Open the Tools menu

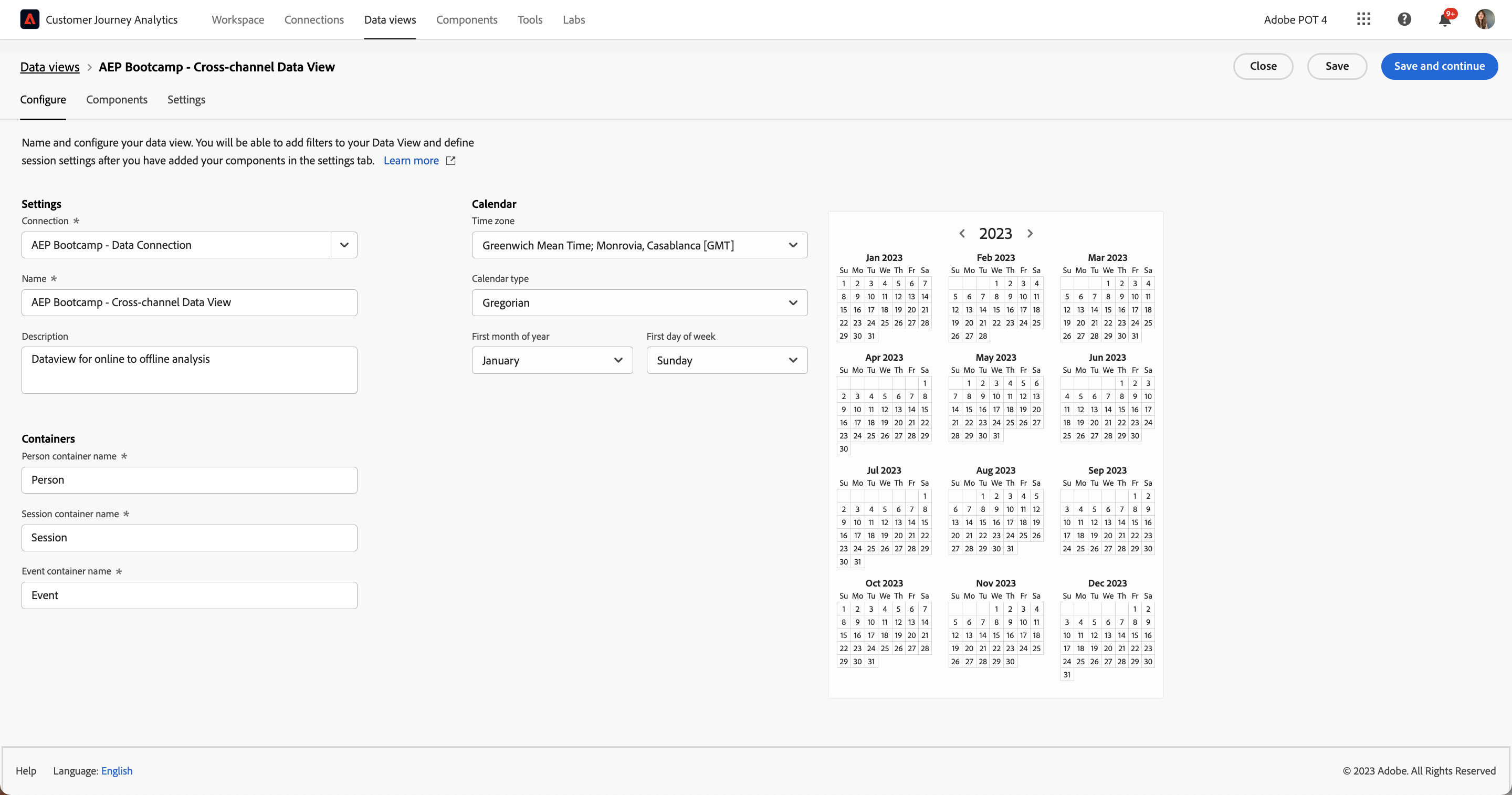click(530, 19)
